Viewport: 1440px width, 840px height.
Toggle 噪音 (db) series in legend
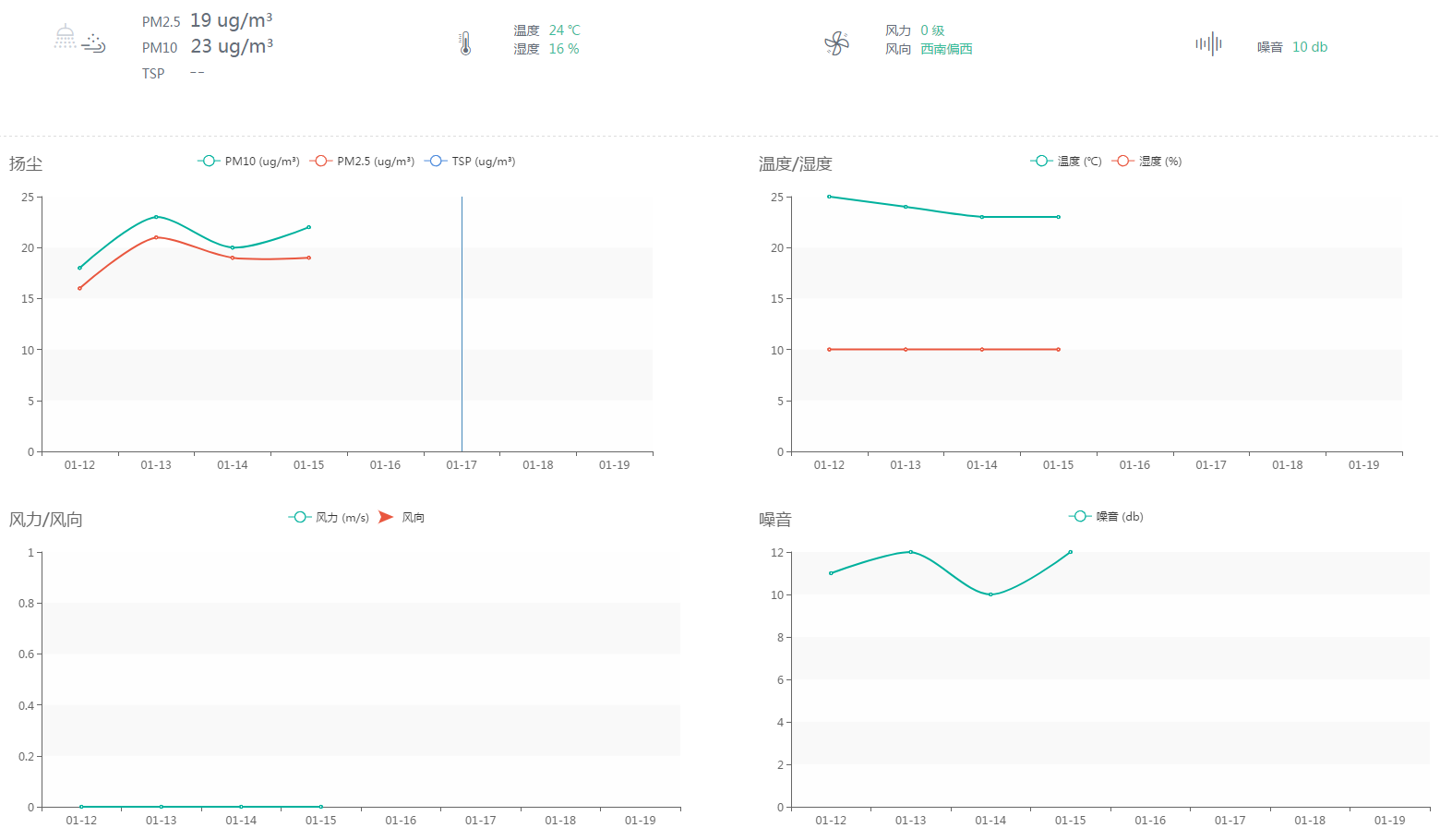coord(1106,516)
